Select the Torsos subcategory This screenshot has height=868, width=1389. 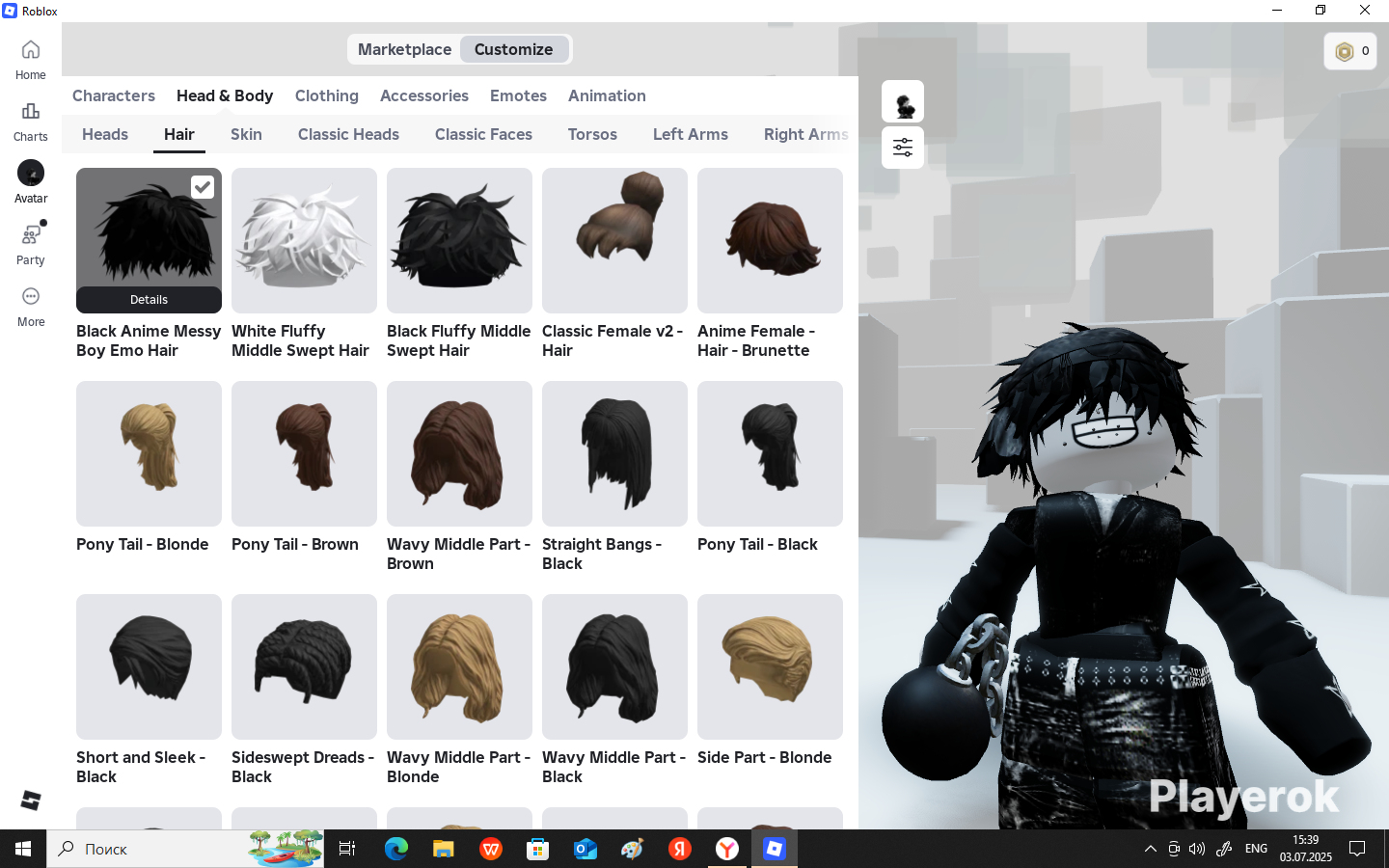click(x=592, y=134)
